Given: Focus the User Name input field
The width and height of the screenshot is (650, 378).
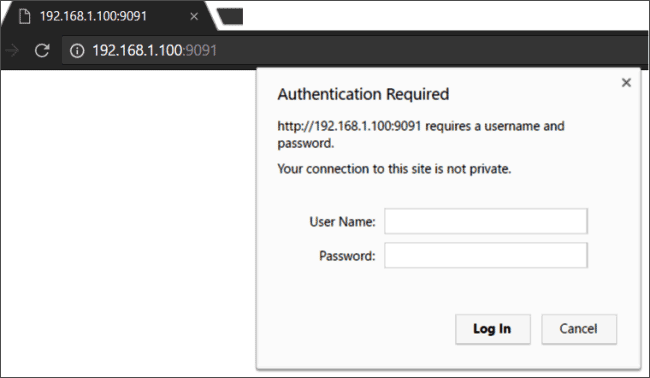Looking at the screenshot, I should pyautogui.click(x=486, y=221).
